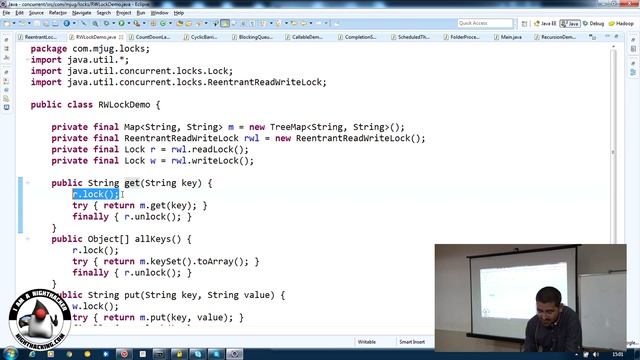The image size is (640, 360).
Task: Click the presenter webcam video inset
Action: tap(531, 298)
